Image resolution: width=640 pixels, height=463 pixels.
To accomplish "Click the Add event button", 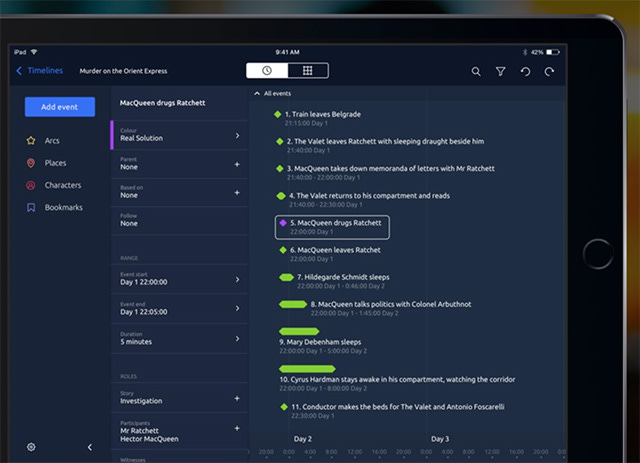I will (x=60, y=107).
